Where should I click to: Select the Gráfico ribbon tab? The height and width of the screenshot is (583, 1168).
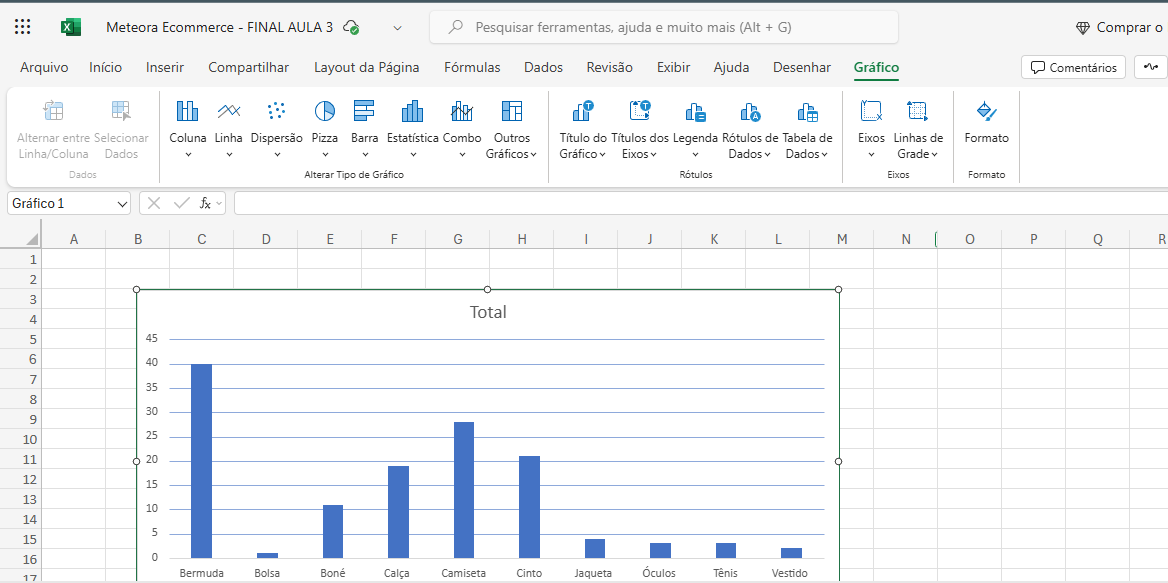point(876,67)
